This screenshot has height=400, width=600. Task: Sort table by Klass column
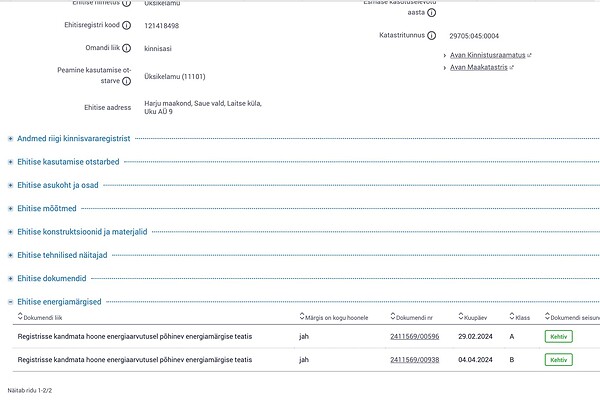(520, 317)
